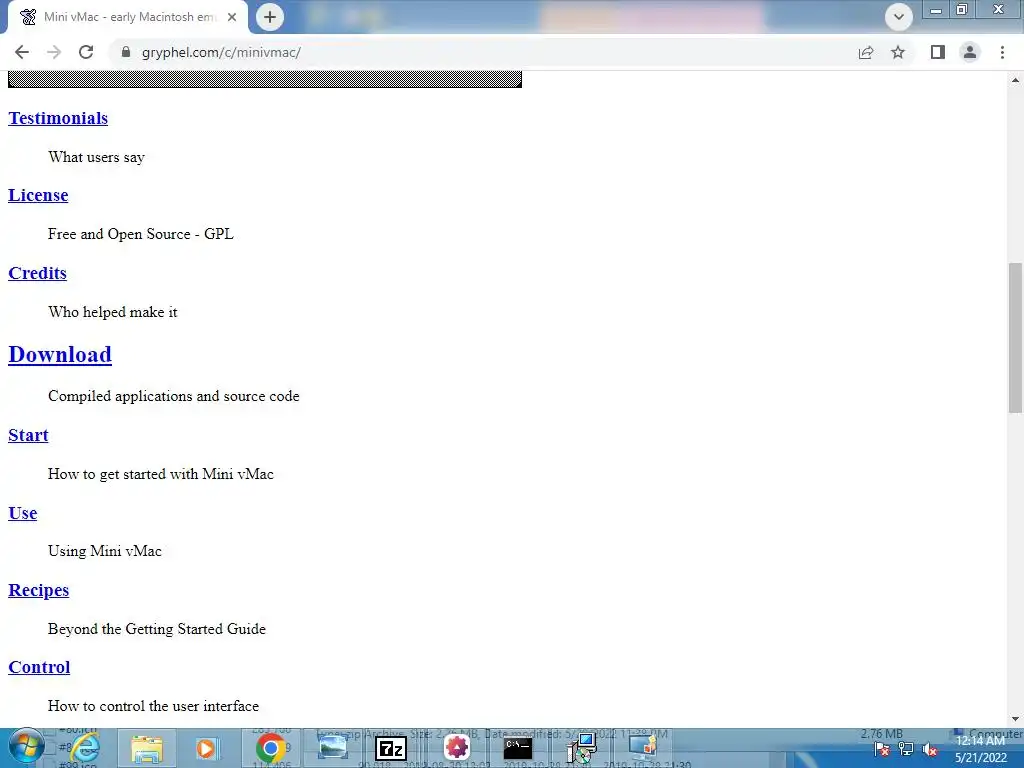Open the monitor app taskbar icon
This screenshot has width=1024, height=768.
642,748
